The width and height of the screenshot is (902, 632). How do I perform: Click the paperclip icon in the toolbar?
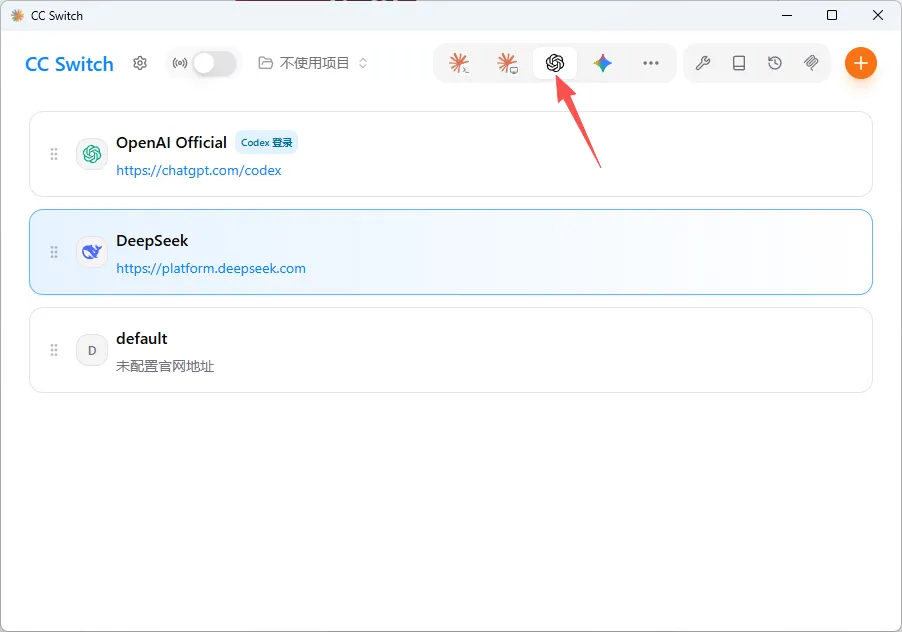pyautogui.click(x=811, y=63)
